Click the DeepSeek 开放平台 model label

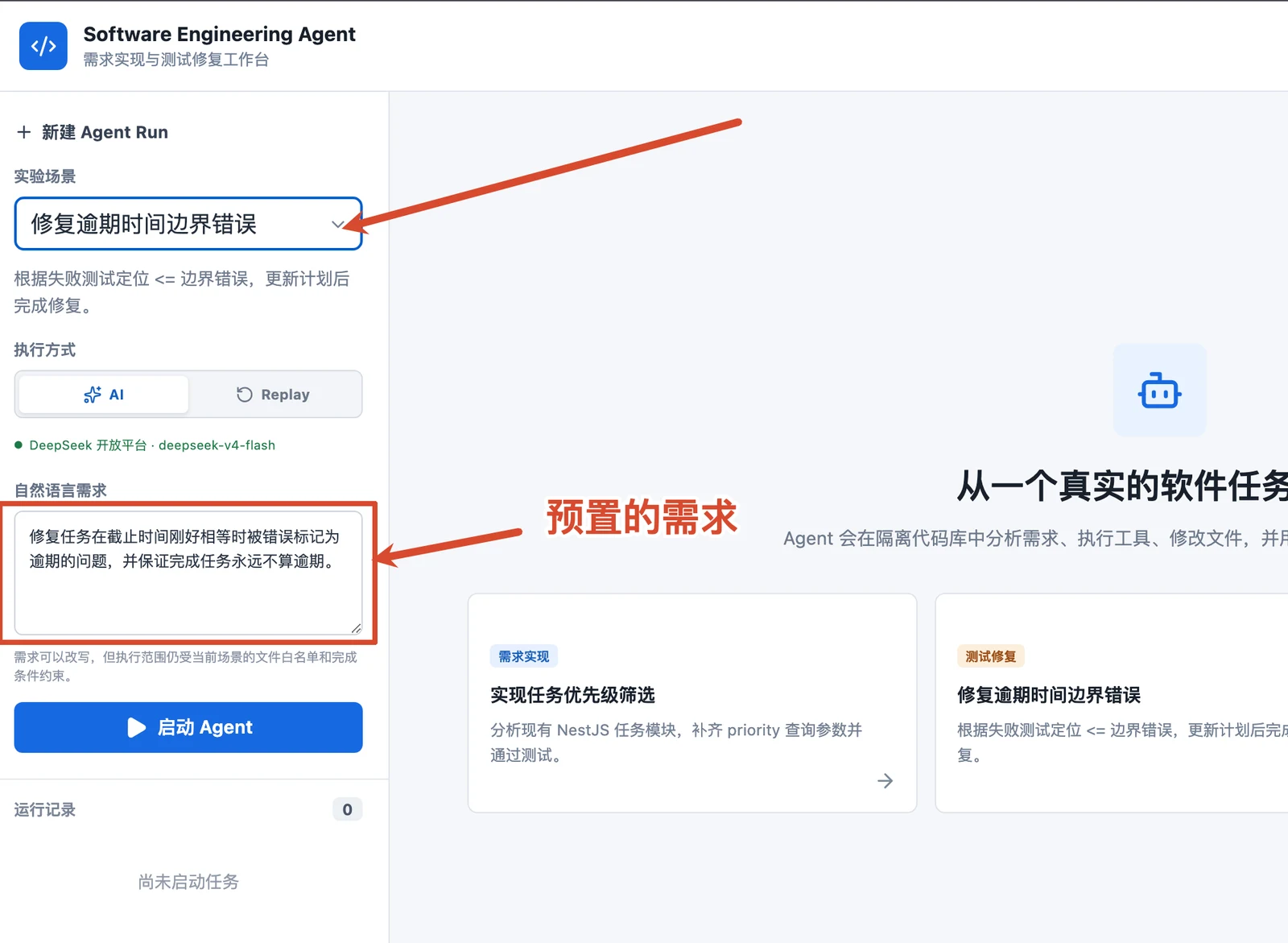click(x=152, y=445)
